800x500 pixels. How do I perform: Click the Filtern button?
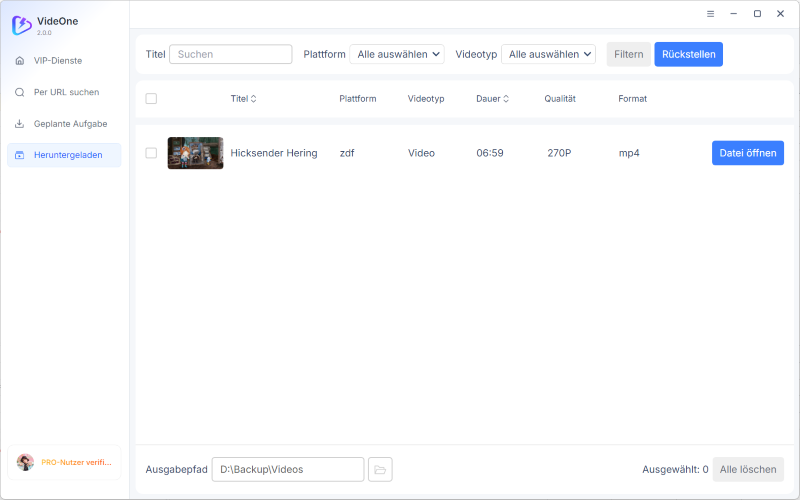[x=629, y=54]
